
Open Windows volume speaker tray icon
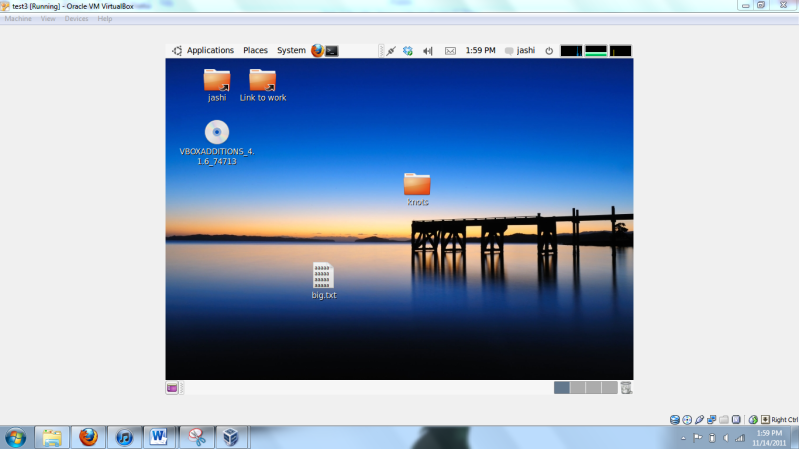[x=726, y=438]
